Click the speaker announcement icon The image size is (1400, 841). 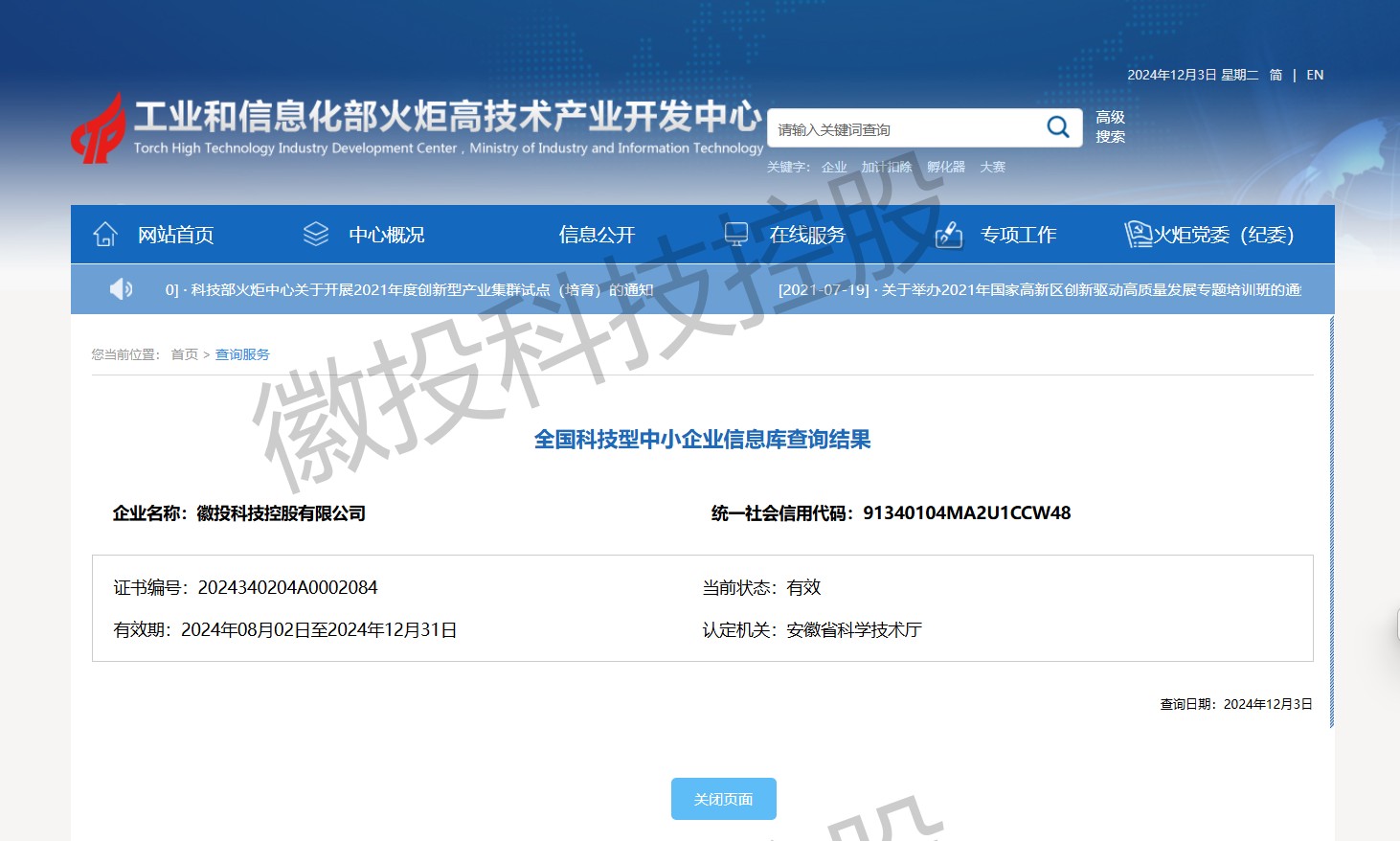121,289
